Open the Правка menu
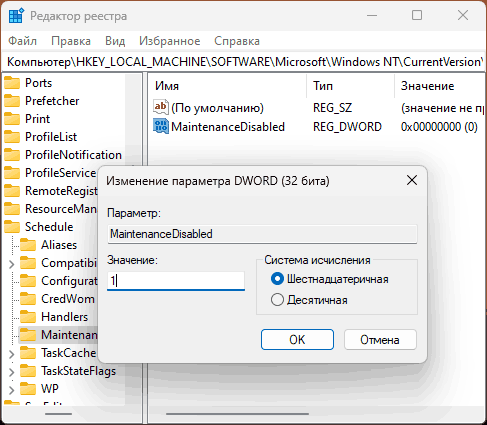This screenshot has width=487, height=425. tap(71, 41)
